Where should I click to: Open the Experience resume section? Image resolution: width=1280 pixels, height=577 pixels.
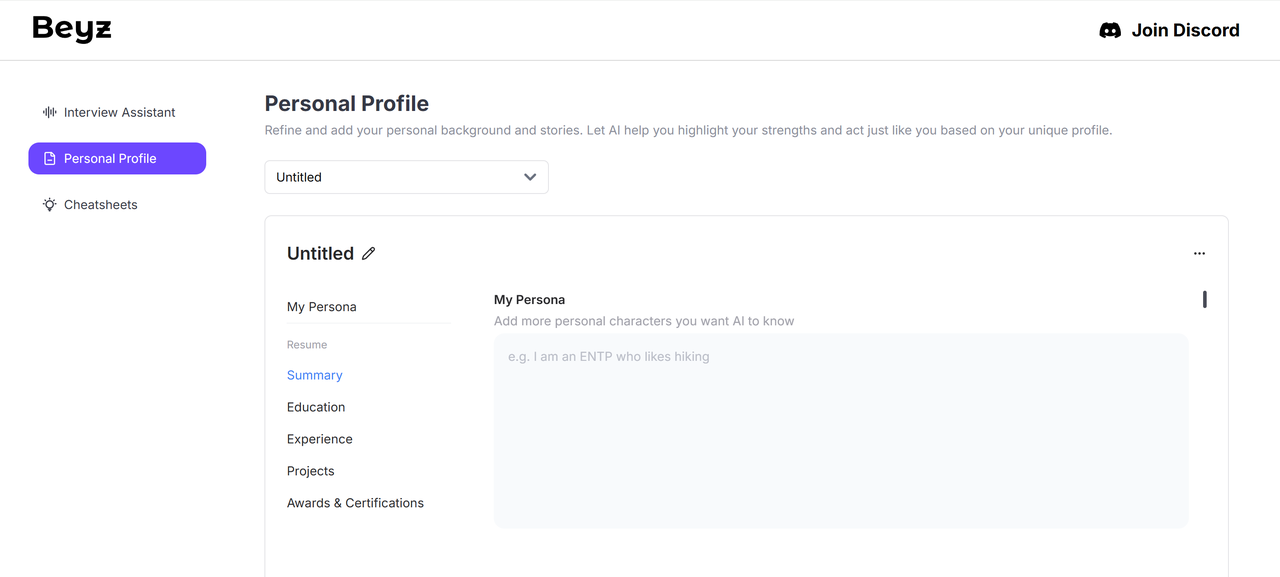320,439
